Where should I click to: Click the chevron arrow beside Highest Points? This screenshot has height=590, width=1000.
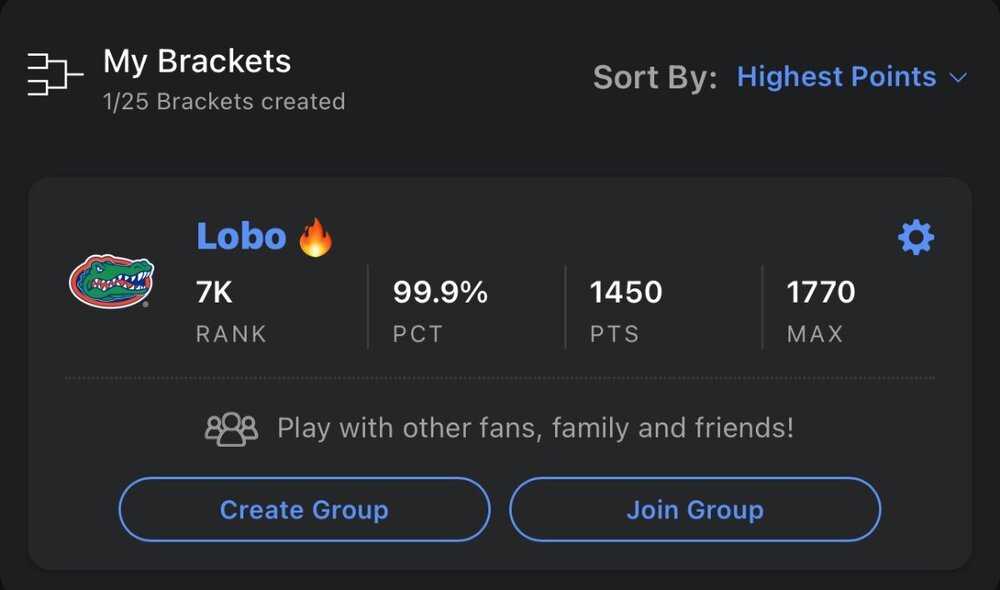958,78
